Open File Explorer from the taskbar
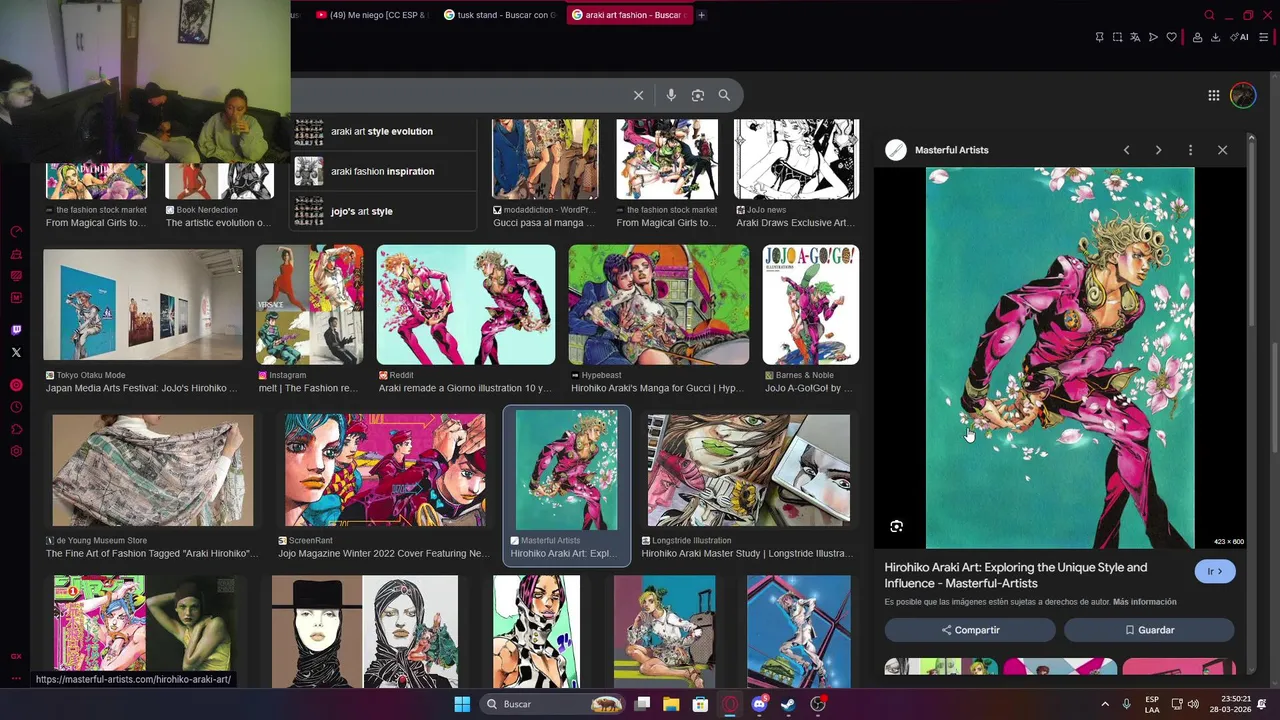Screen dimensions: 1280x720 (671, 704)
